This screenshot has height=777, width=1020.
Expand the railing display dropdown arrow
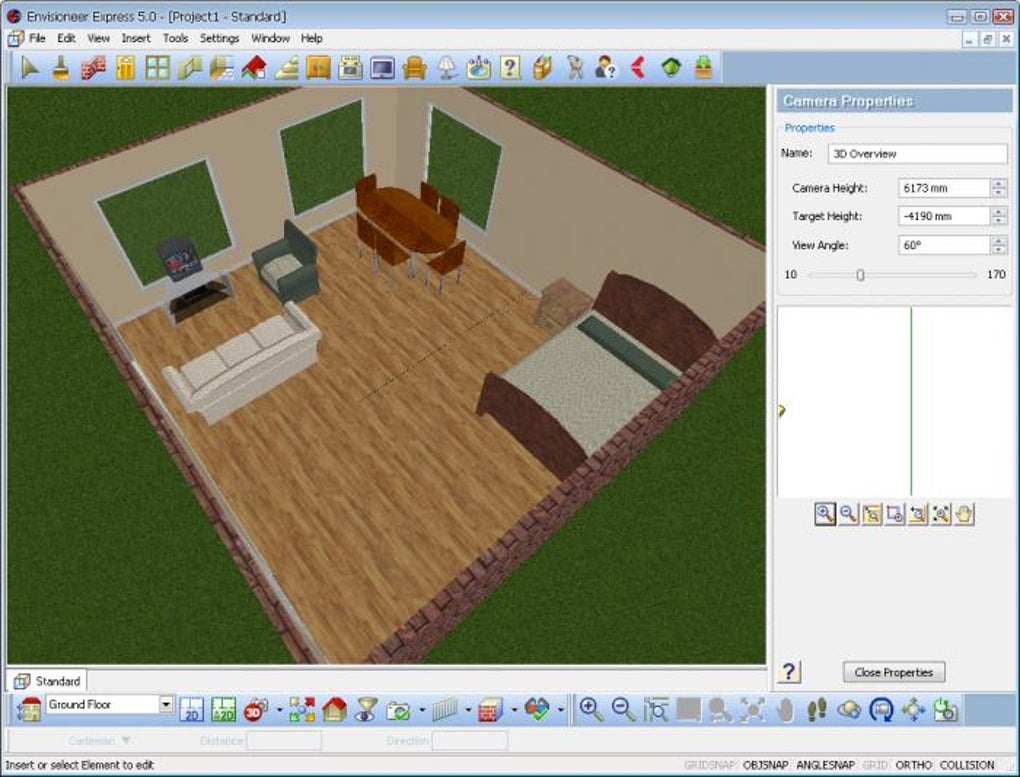click(x=468, y=710)
